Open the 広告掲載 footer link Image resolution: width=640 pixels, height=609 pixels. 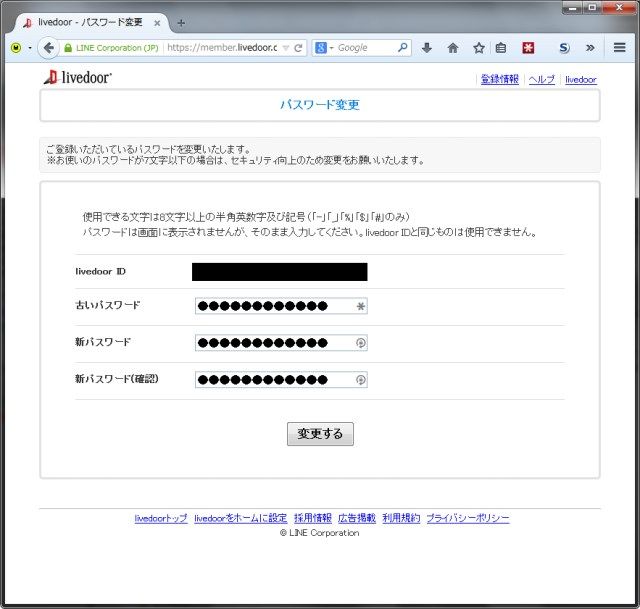357,518
